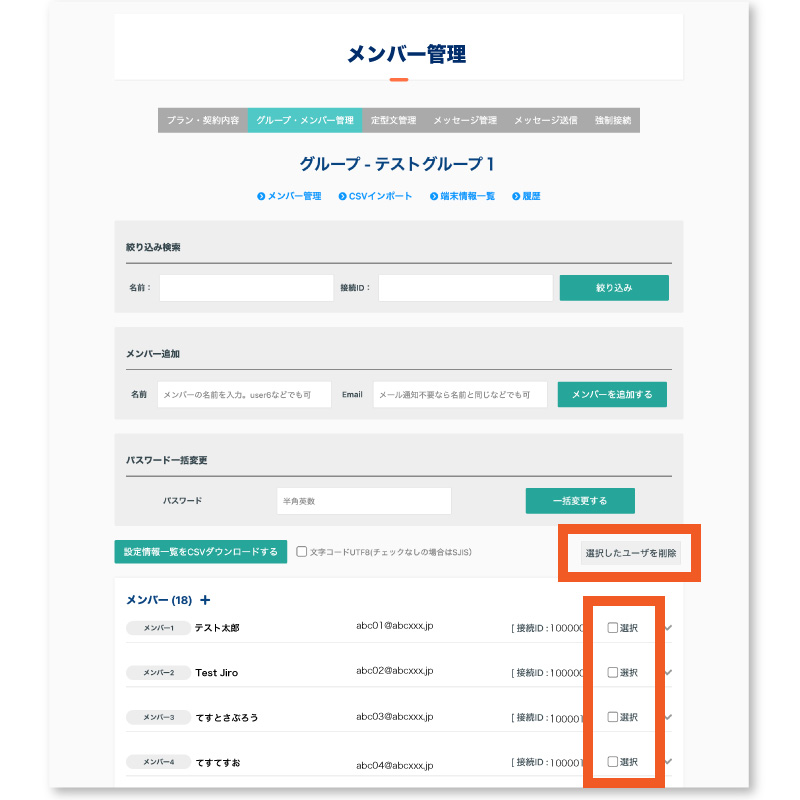
Task: Click the plus icon beside メンバー (18)
Action: (205, 601)
